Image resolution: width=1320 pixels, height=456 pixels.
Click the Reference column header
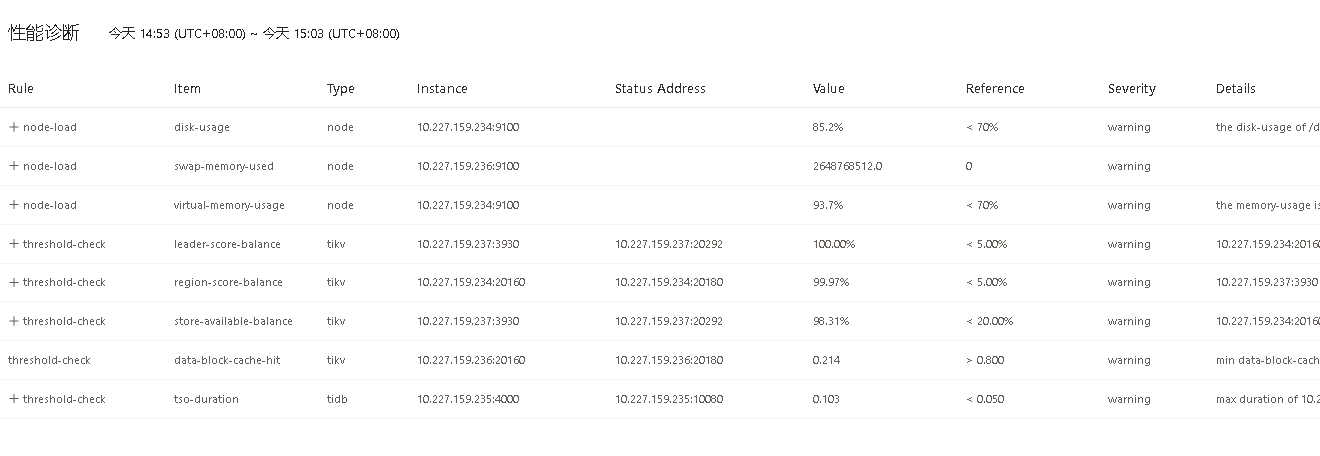tap(995, 89)
